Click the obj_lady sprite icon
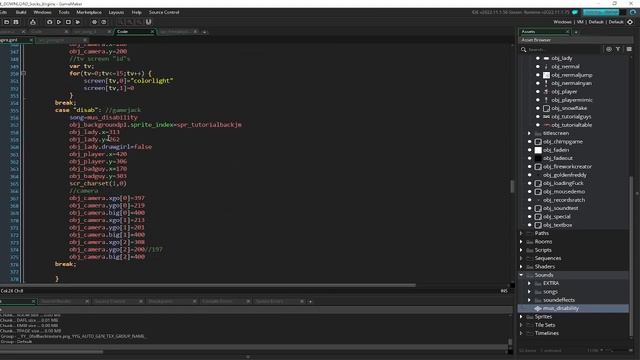The image size is (640, 360). point(546,58)
